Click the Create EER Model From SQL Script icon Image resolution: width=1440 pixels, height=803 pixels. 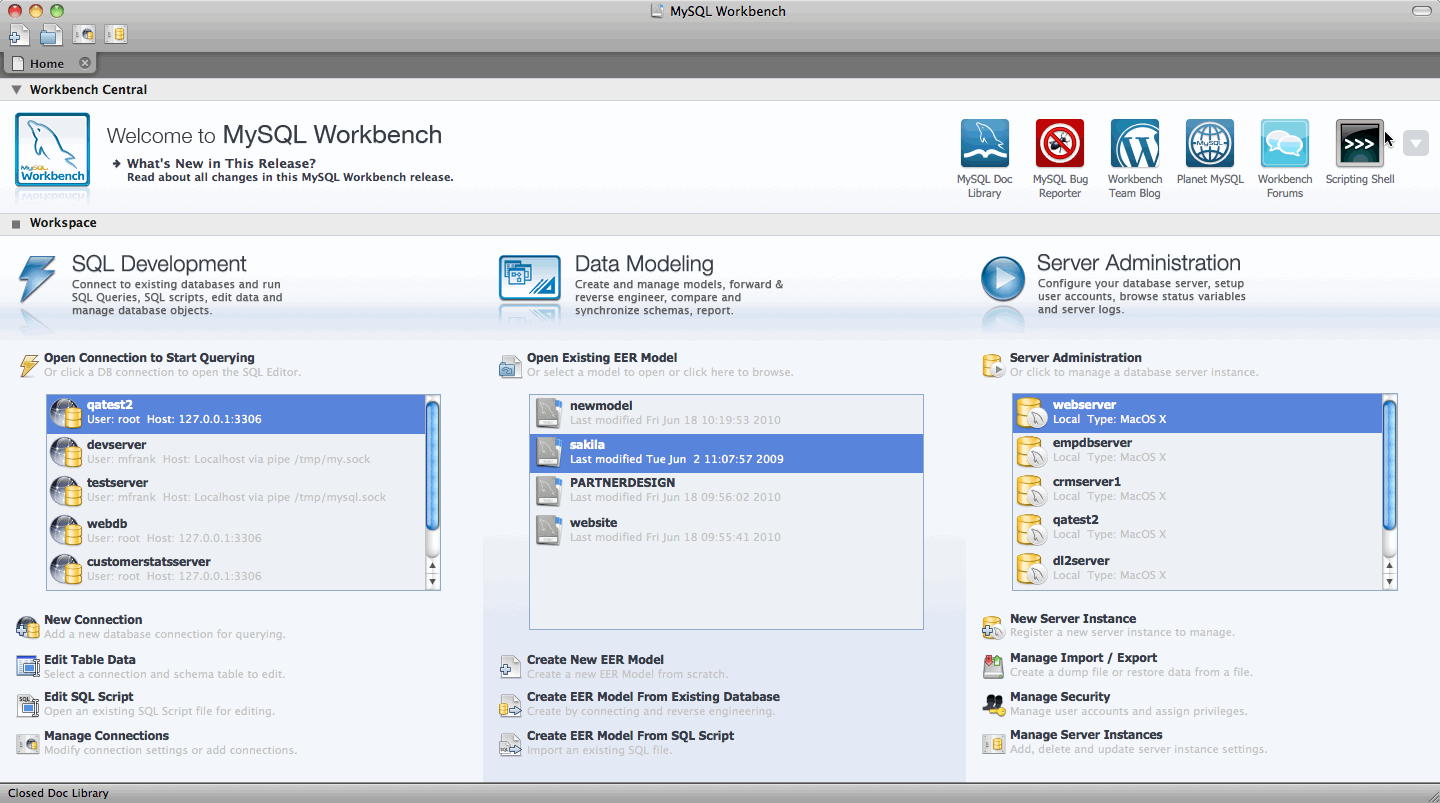pos(511,743)
